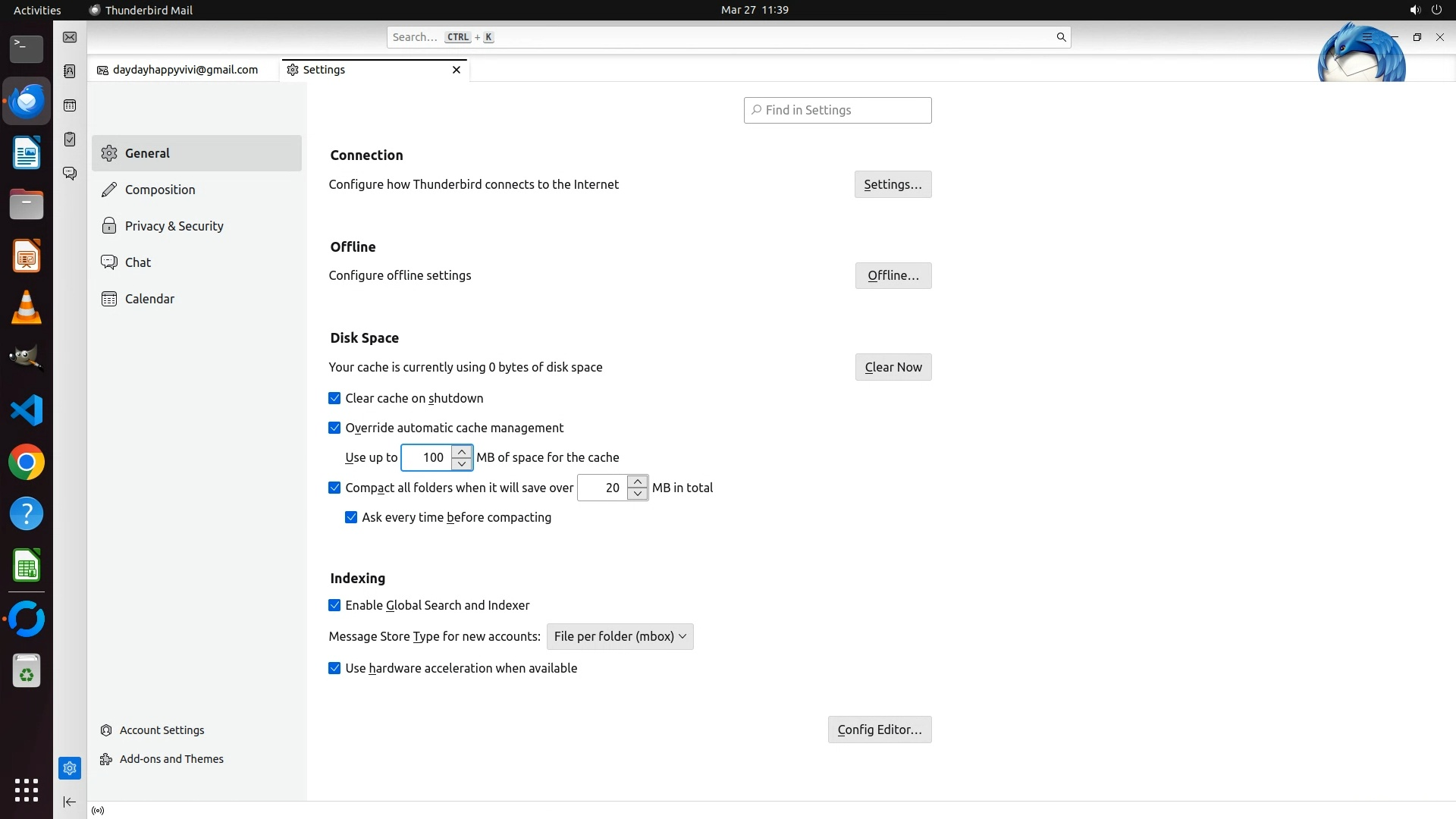
Task: Select Privacy & Security settings category
Action: [x=174, y=226]
